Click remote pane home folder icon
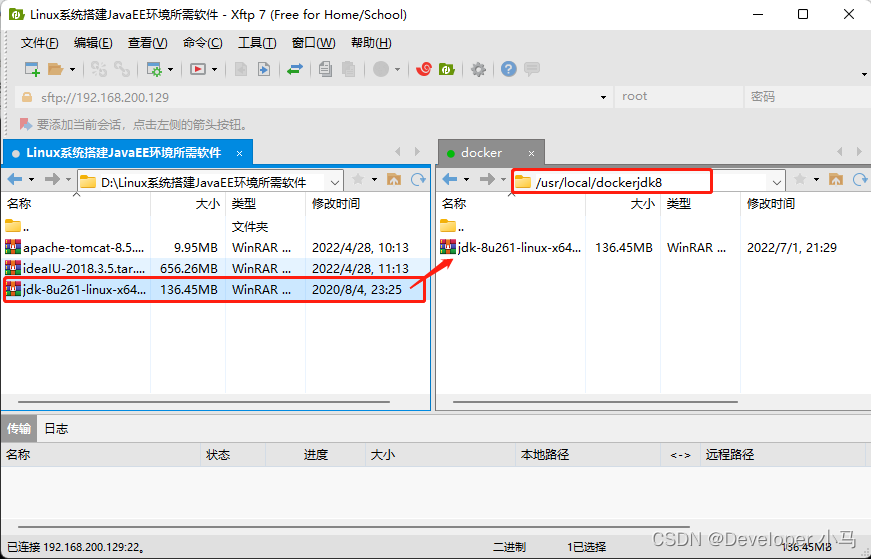Screen dimensions: 871x559 click(x=835, y=179)
